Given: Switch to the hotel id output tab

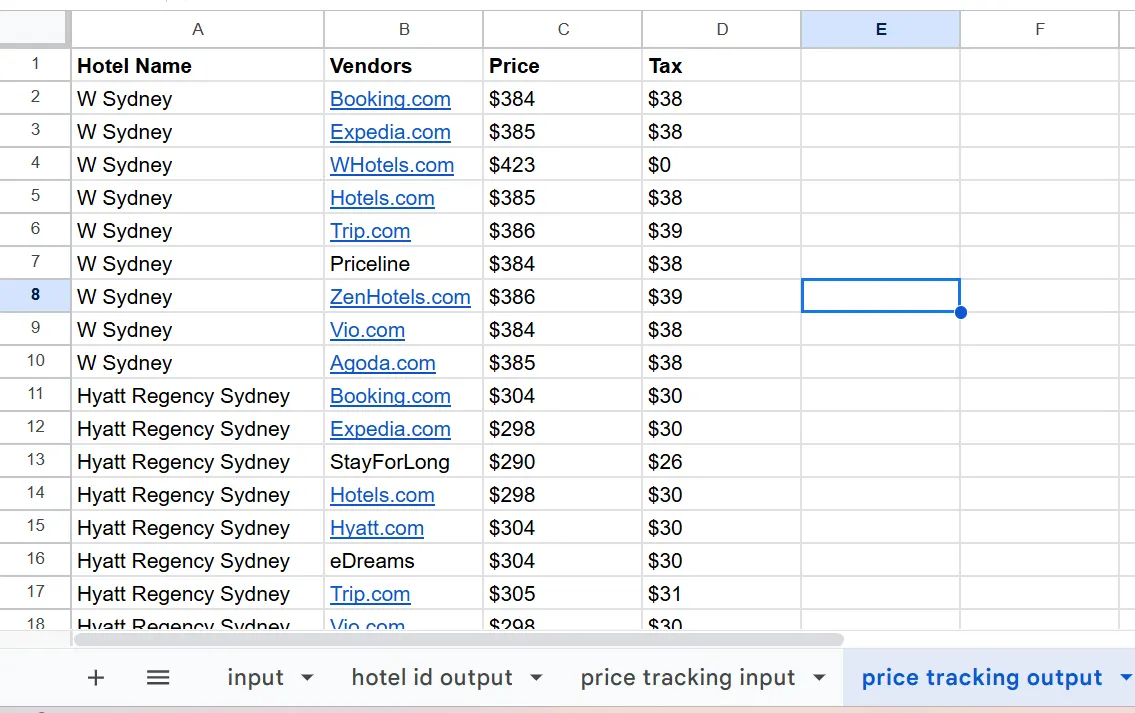Looking at the screenshot, I should click(432, 678).
